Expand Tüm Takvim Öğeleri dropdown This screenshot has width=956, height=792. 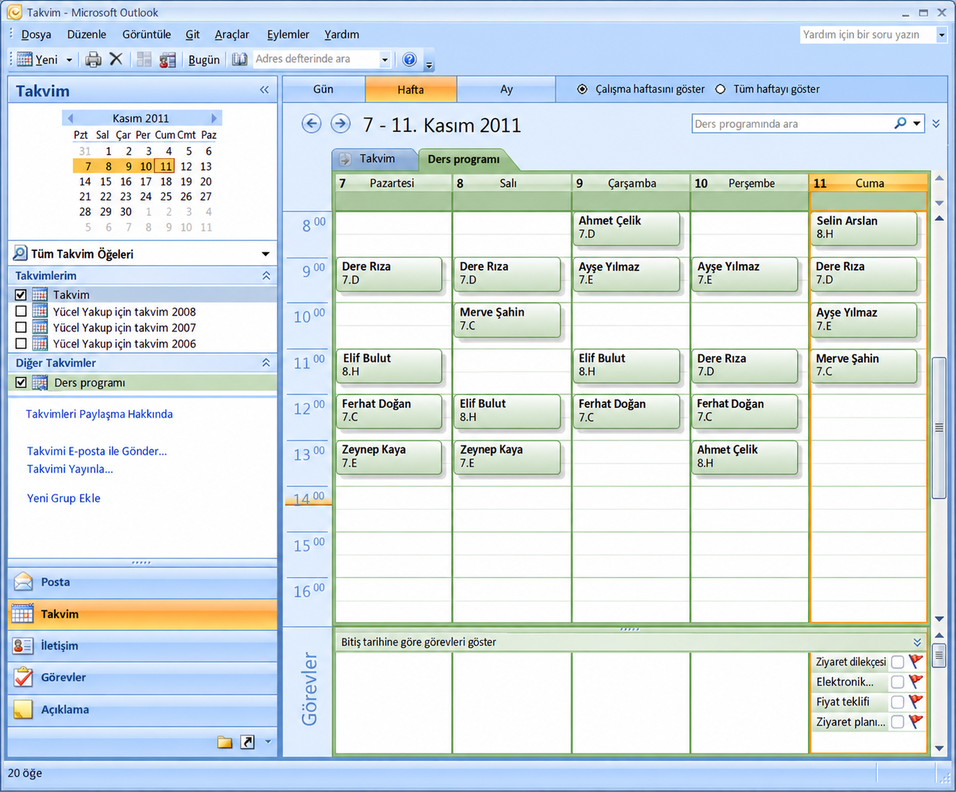(x=265, y=254)
